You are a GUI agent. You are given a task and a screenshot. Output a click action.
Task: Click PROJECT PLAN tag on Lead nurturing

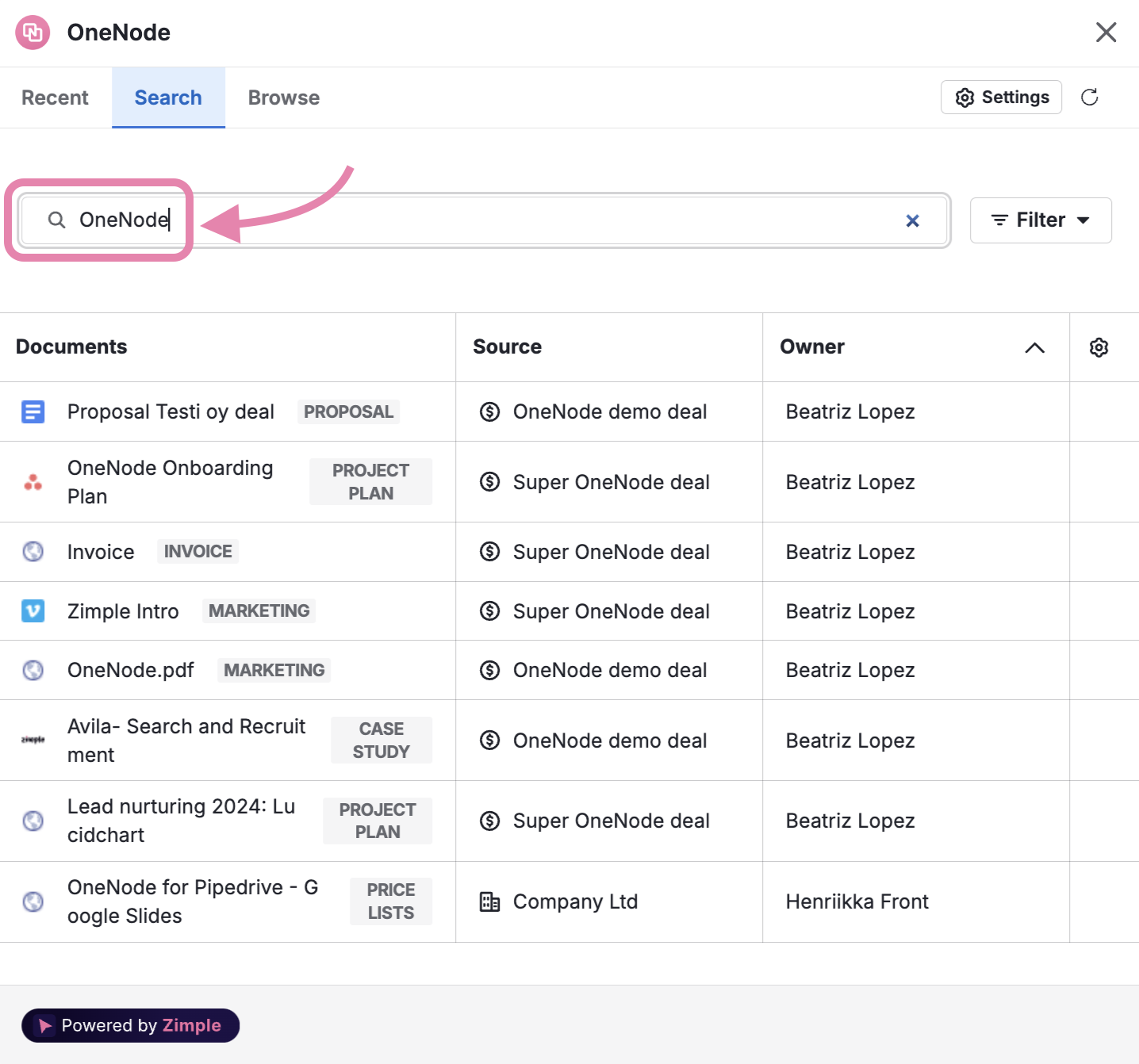pyautogui.click(x=378, y=821)
